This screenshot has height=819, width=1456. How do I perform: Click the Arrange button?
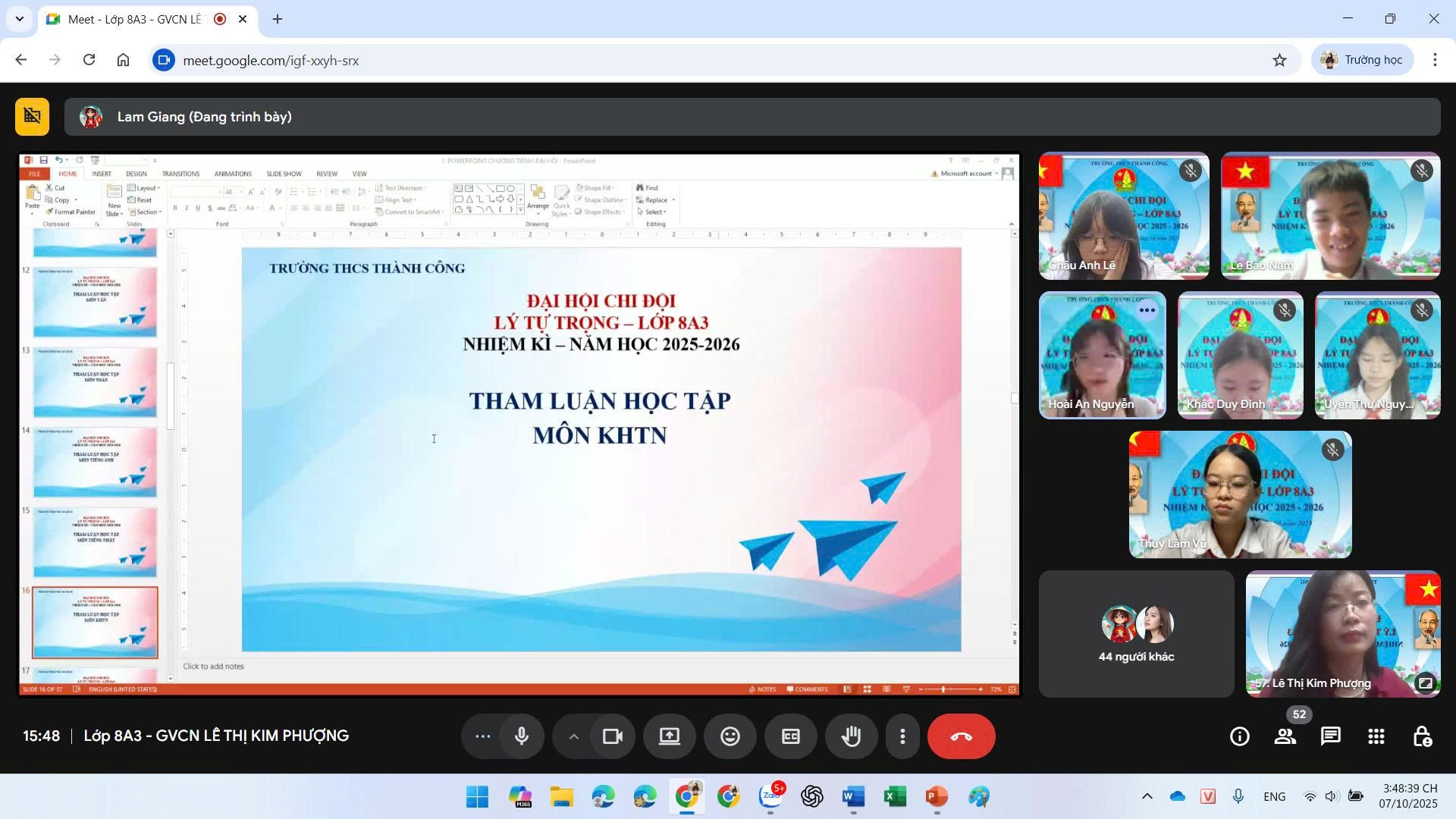tap(538, 201)
